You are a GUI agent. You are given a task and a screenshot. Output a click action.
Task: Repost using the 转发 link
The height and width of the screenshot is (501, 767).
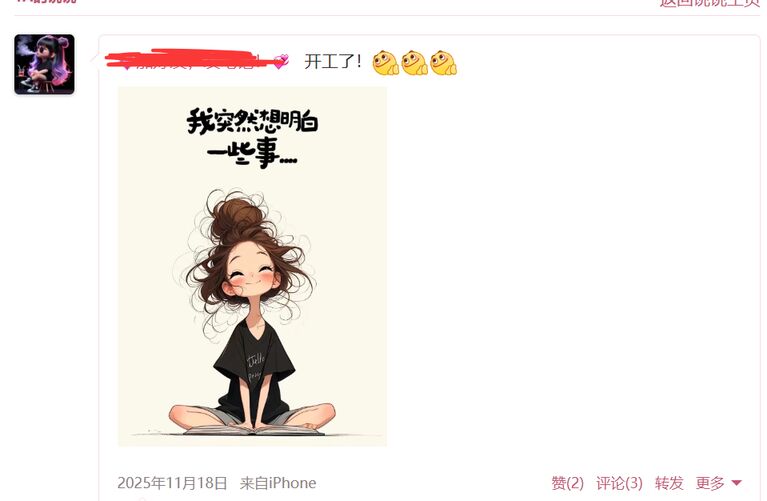tap(669, 483)
